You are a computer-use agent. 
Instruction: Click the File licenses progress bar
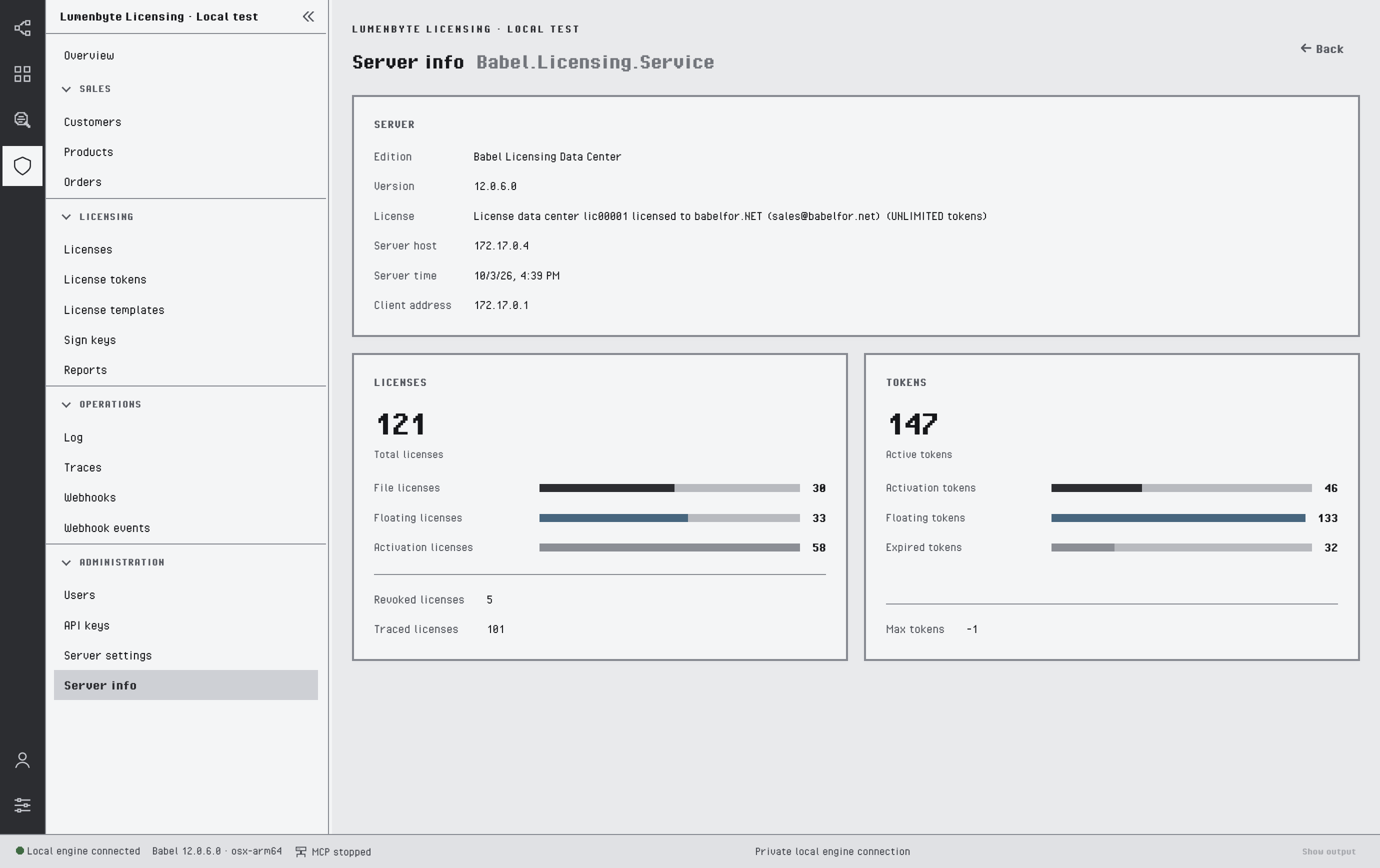pyautogui.click(x=669, y=488)
